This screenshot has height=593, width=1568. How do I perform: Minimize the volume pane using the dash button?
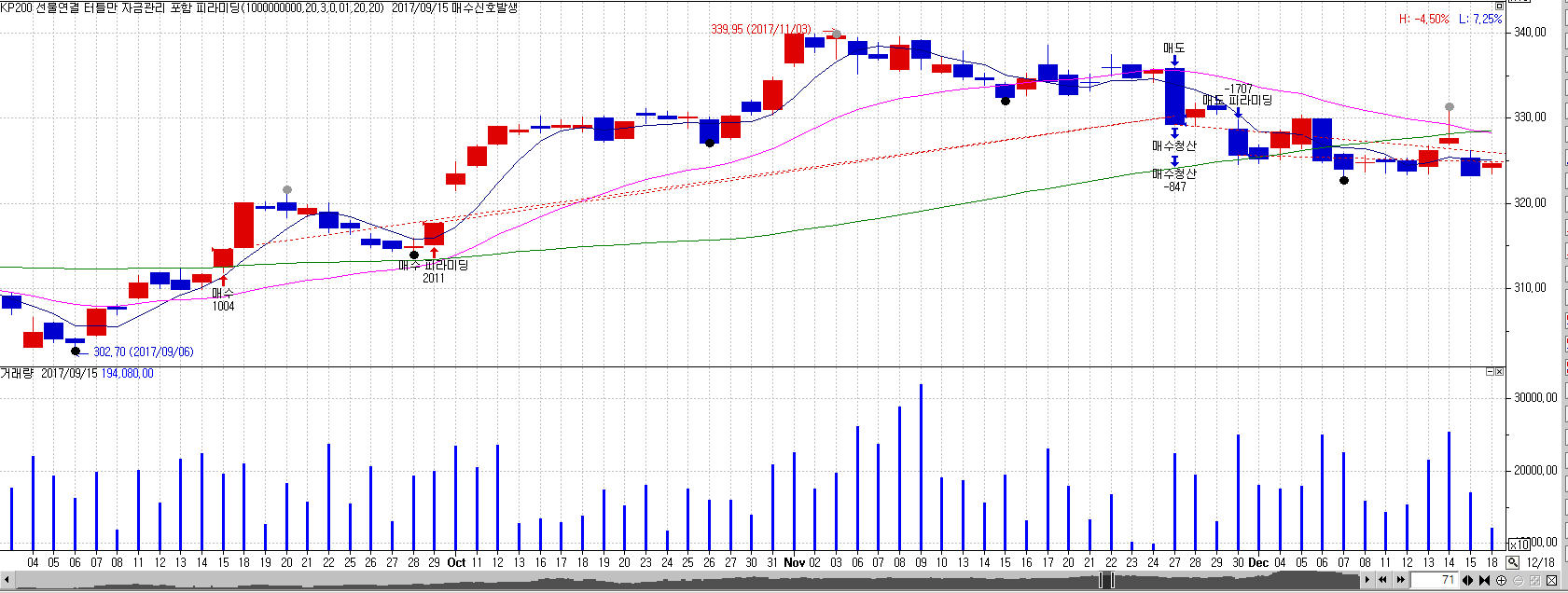coord(1490,372)
